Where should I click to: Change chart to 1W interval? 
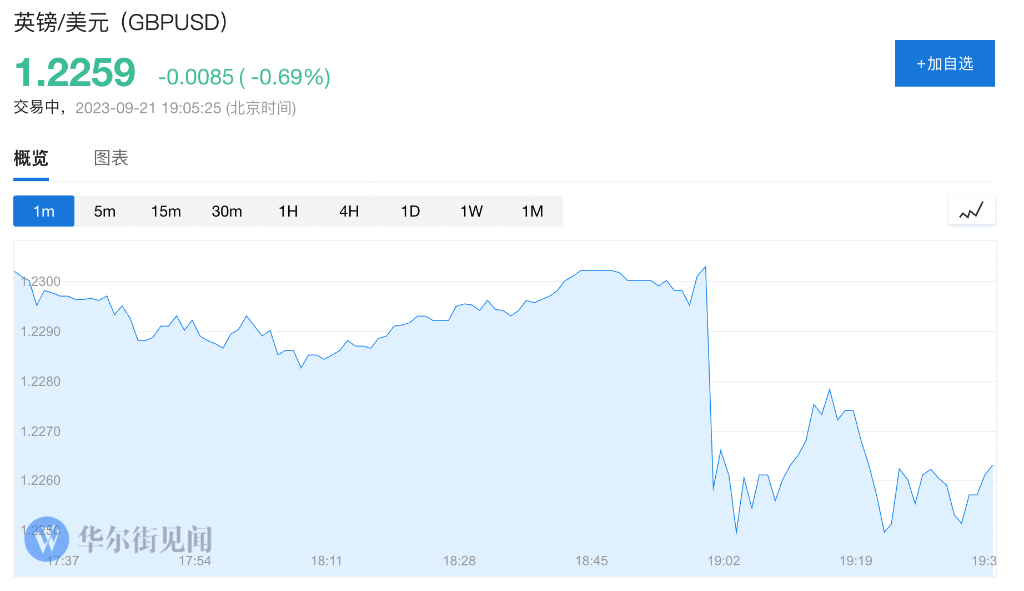471,211
